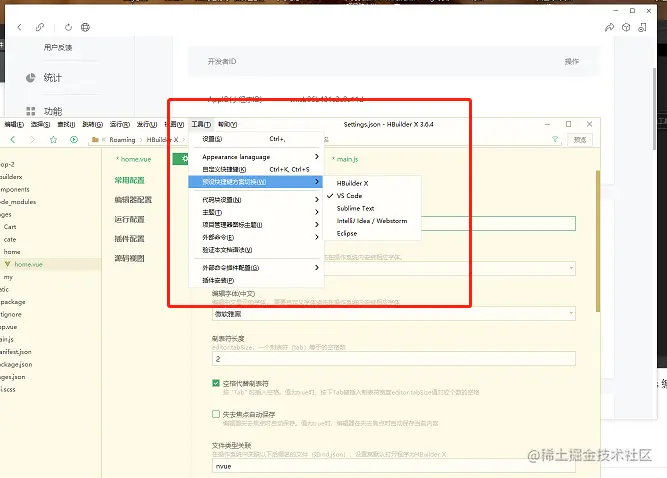Select Cart folder in project tree

(x=10, y=227)
